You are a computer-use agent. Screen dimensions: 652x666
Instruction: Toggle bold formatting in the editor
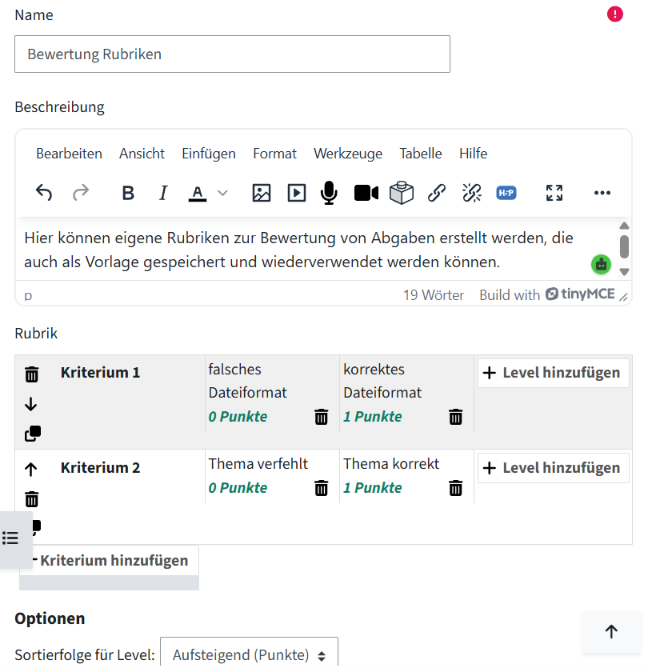(x=128, y=193)
